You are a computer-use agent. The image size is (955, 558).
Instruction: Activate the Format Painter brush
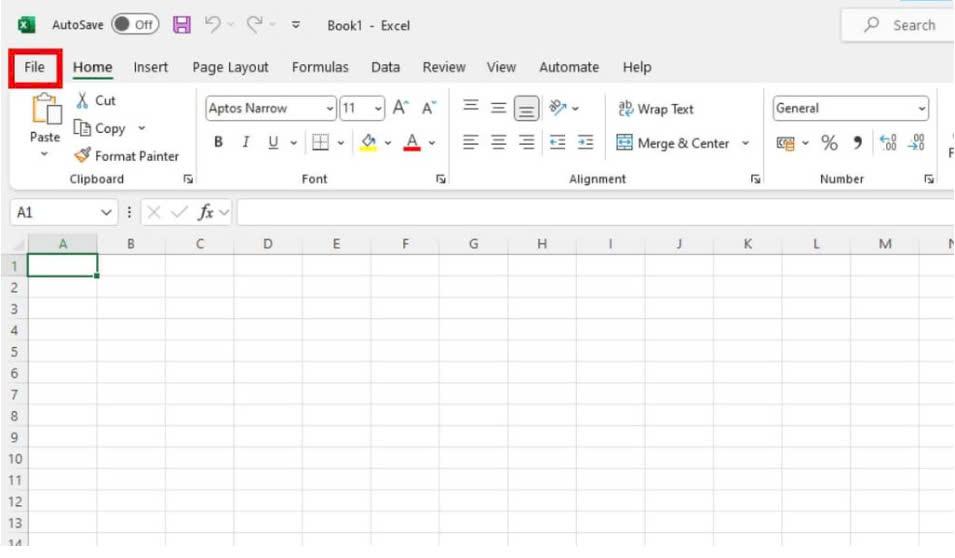82,155
